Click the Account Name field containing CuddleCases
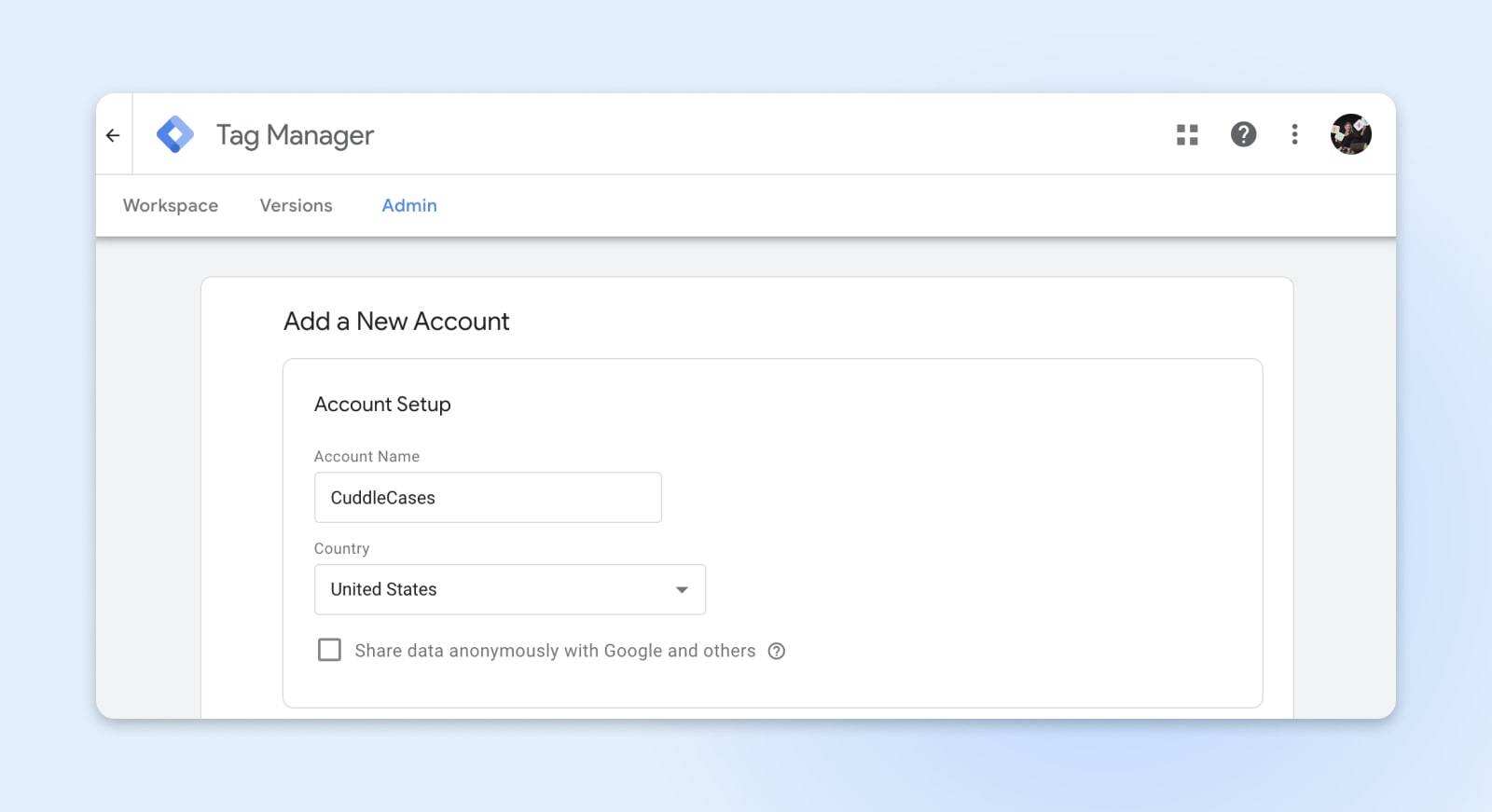 (488, 497)
